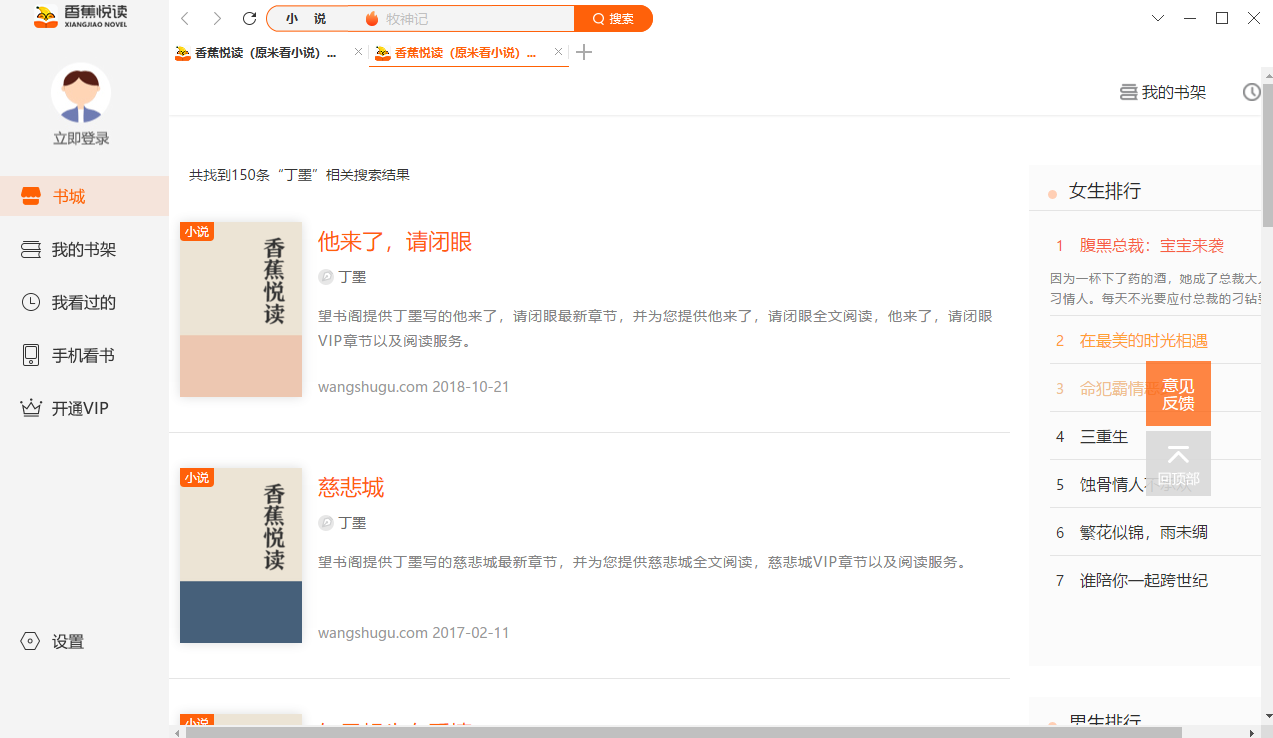Click the description text of 他来了，请闭眼
This screenshot has width=1273, height=738.
point(655,328)
